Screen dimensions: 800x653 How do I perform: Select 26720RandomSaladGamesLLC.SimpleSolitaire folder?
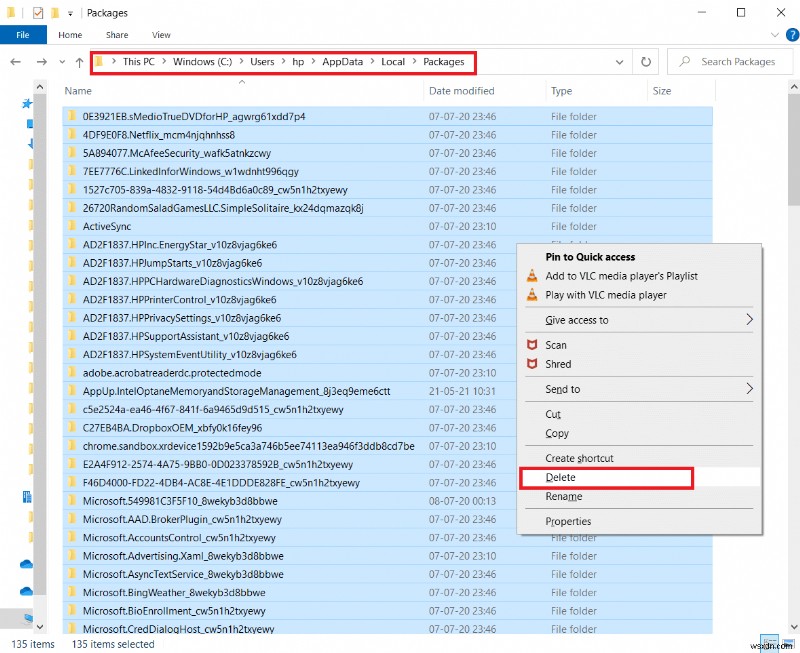[223, 208]
